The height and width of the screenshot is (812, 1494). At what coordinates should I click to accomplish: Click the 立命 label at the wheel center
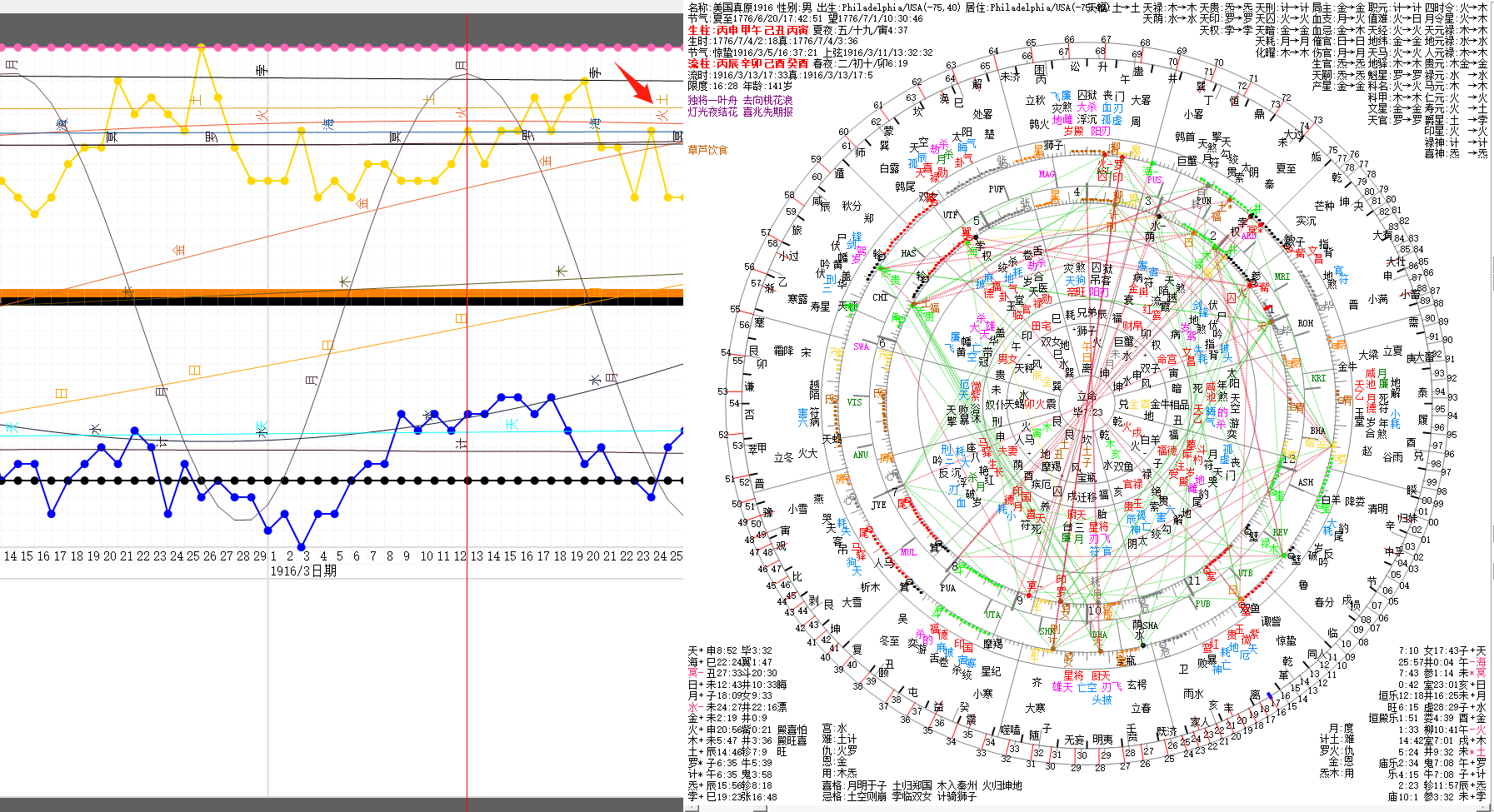tap(1087, 397)
